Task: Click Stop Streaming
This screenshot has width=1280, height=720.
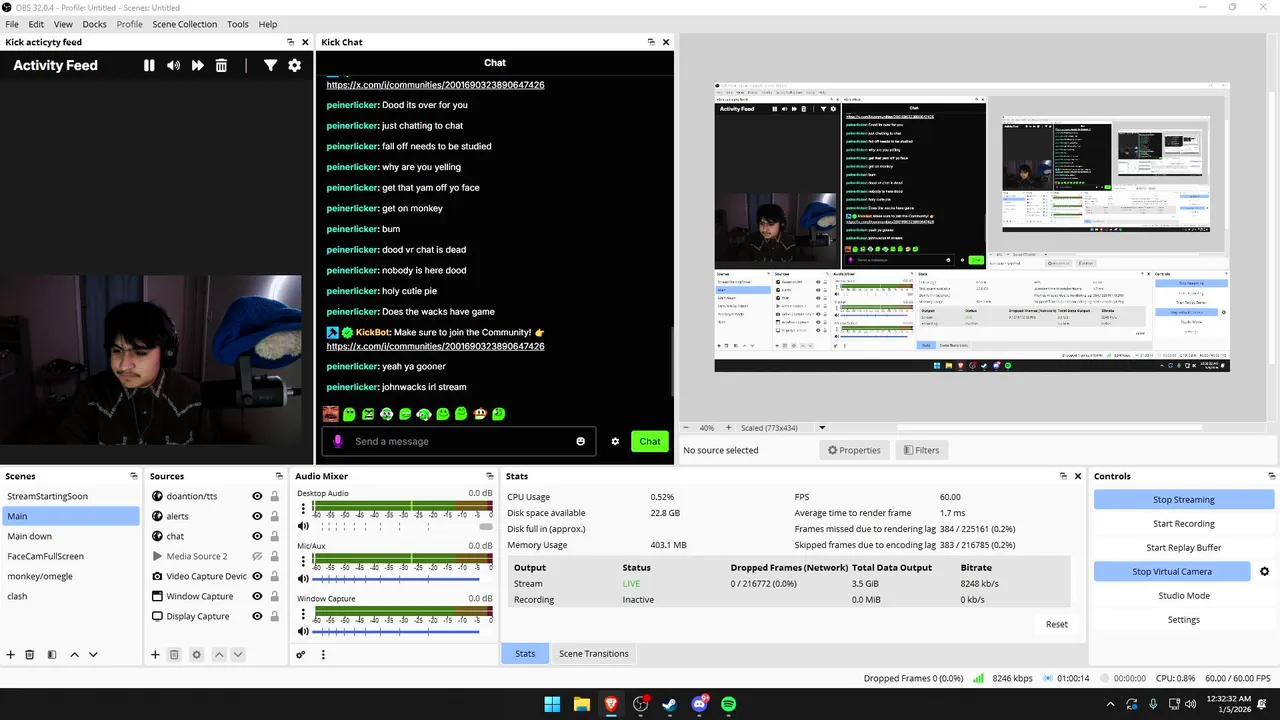Action: [x=1183, y=500]
